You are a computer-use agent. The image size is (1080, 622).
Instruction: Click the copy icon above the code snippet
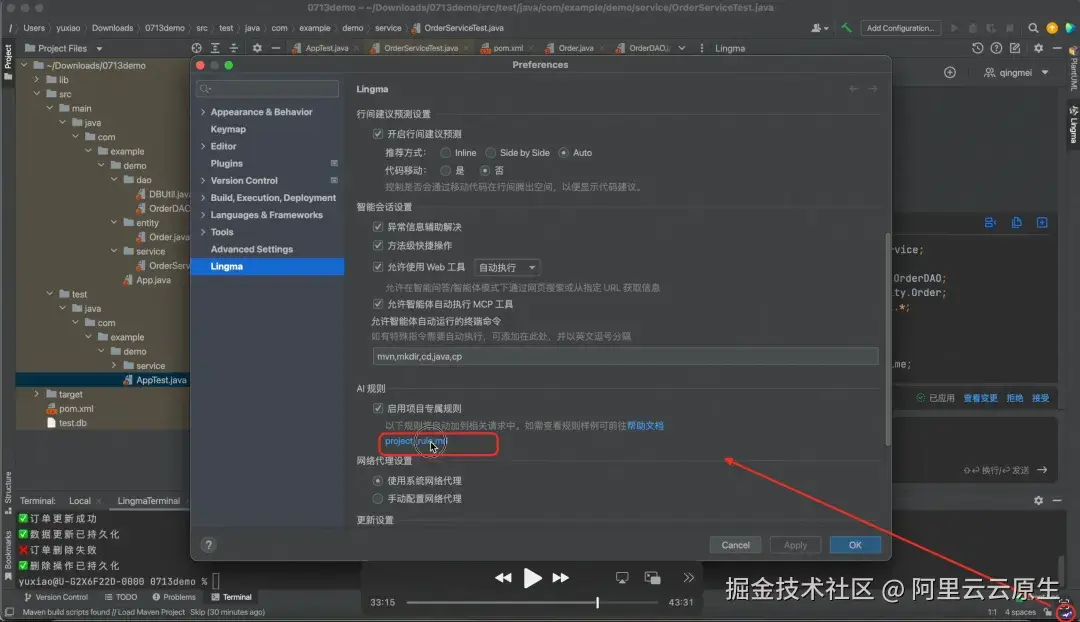pos(1017,222)
